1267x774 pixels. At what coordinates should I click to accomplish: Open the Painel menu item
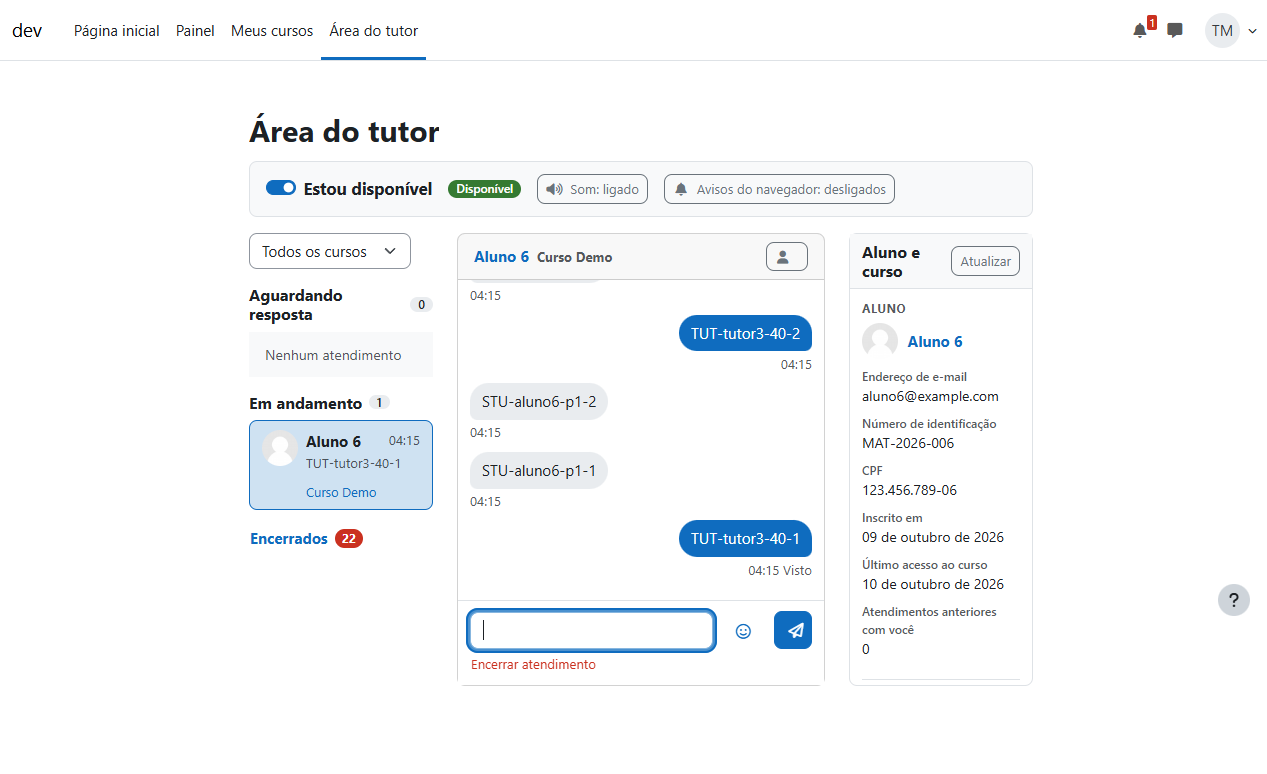(x=195, y=31)
